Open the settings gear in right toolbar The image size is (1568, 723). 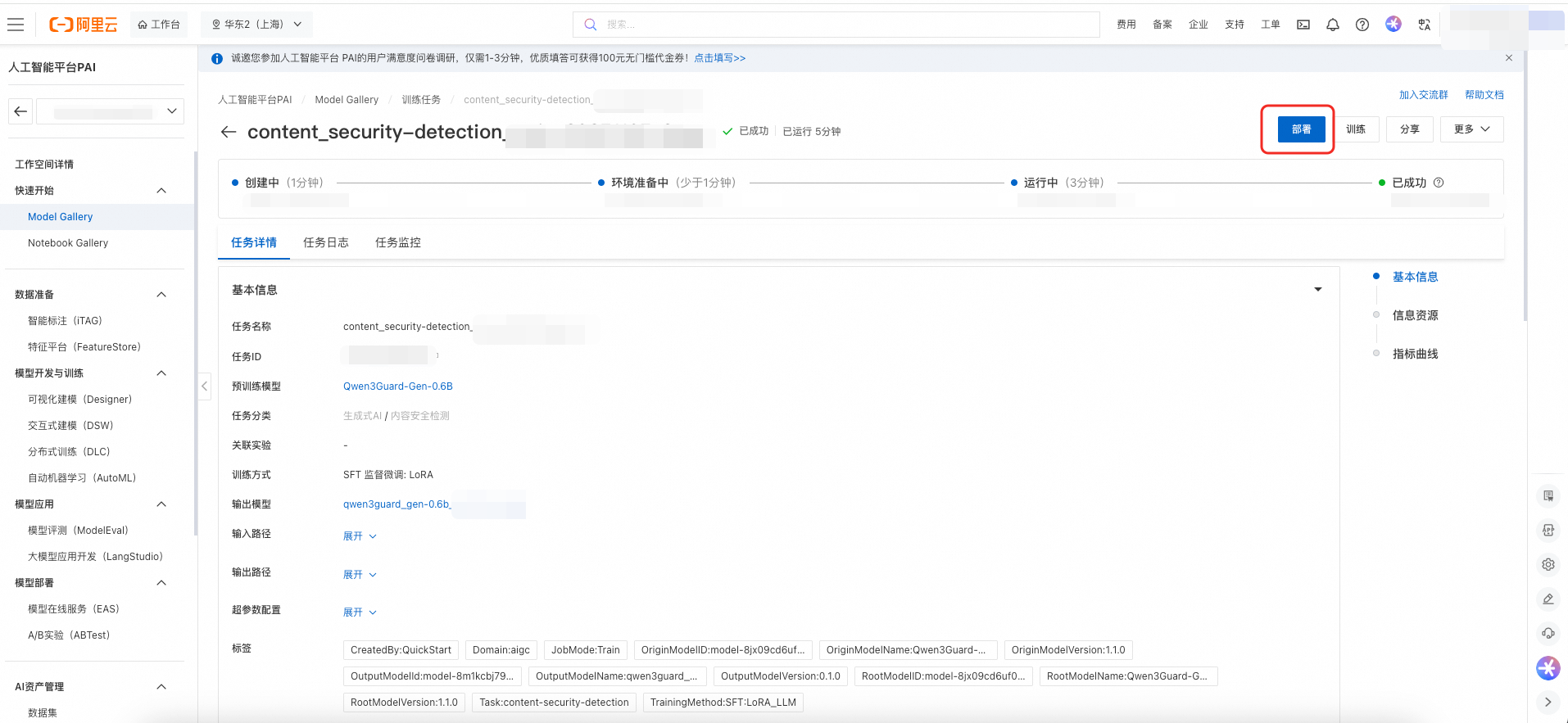(x=1548, y=564)
